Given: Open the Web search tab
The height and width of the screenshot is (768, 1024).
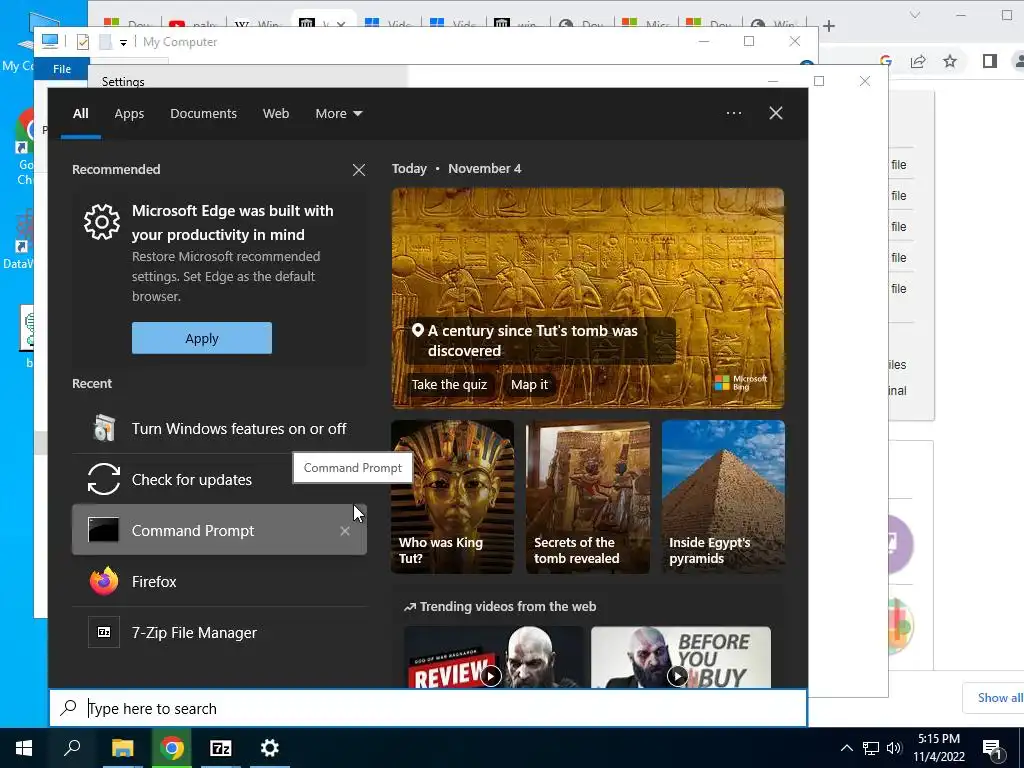Looking at the screenshot, I should (276, 114).
